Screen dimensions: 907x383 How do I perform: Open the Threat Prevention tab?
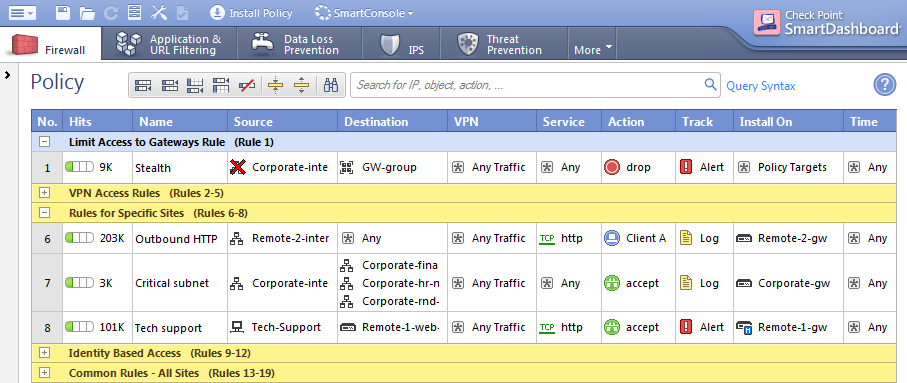(504, 44)
